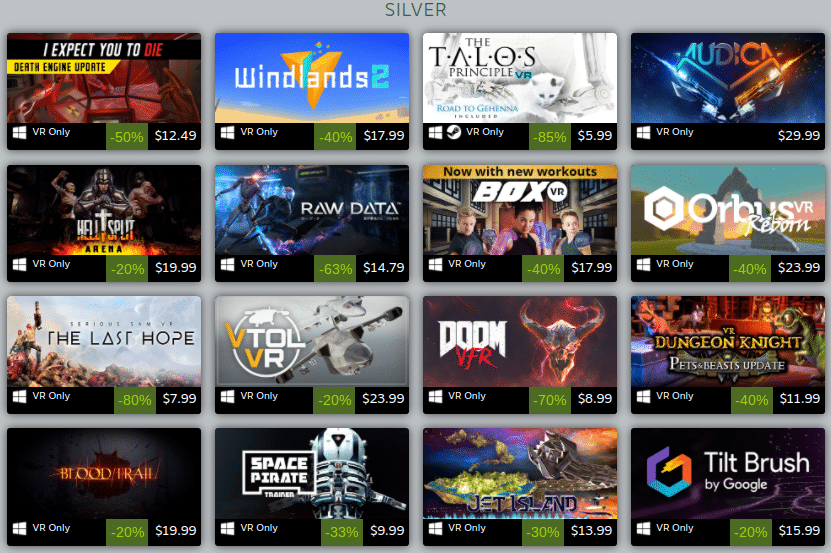Open the Space Pirate Trainer banner
The height and width of the screenshot is (553, 831).
click(312, 473)
